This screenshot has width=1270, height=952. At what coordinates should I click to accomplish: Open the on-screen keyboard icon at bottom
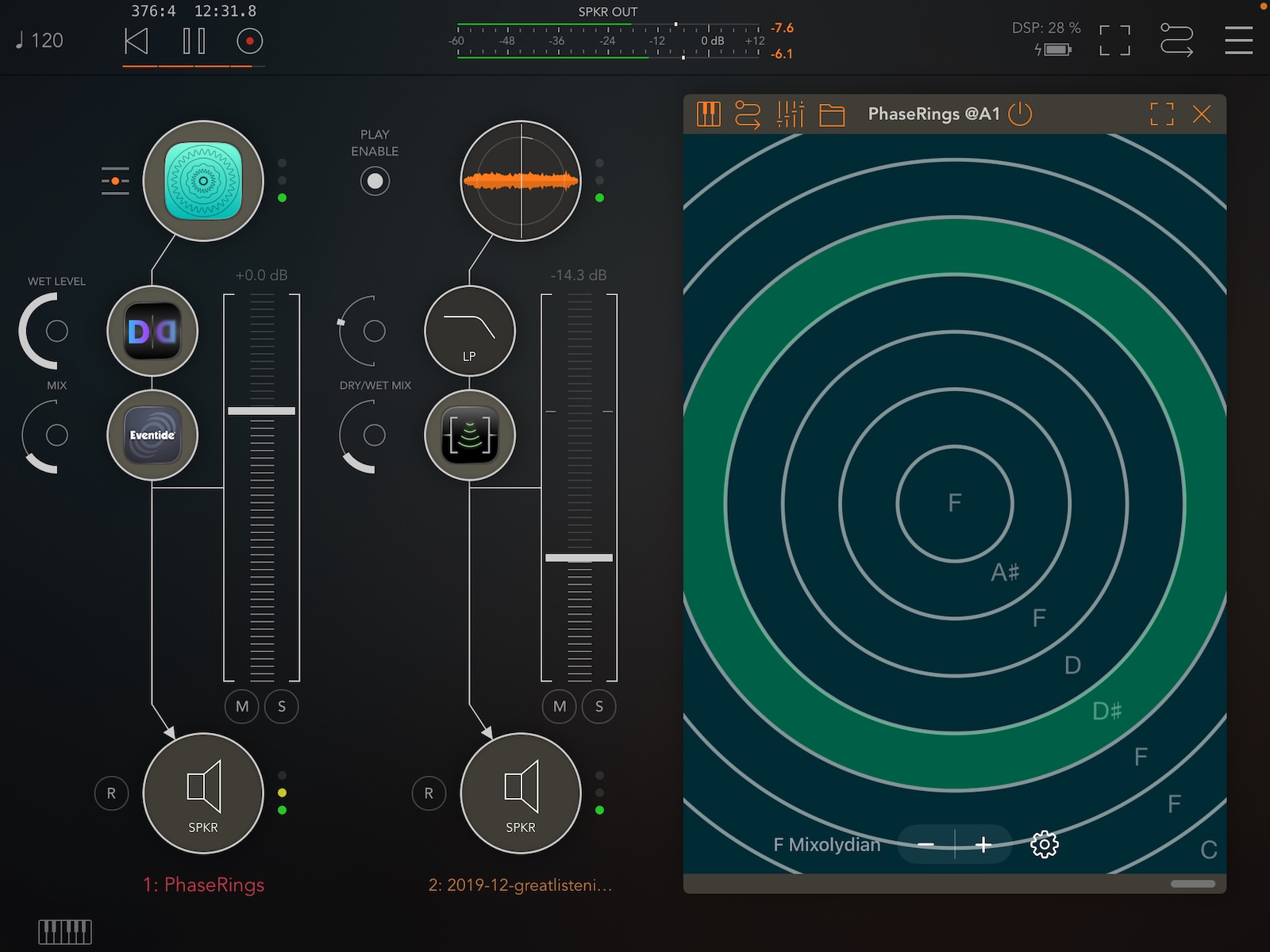[65, 931]
